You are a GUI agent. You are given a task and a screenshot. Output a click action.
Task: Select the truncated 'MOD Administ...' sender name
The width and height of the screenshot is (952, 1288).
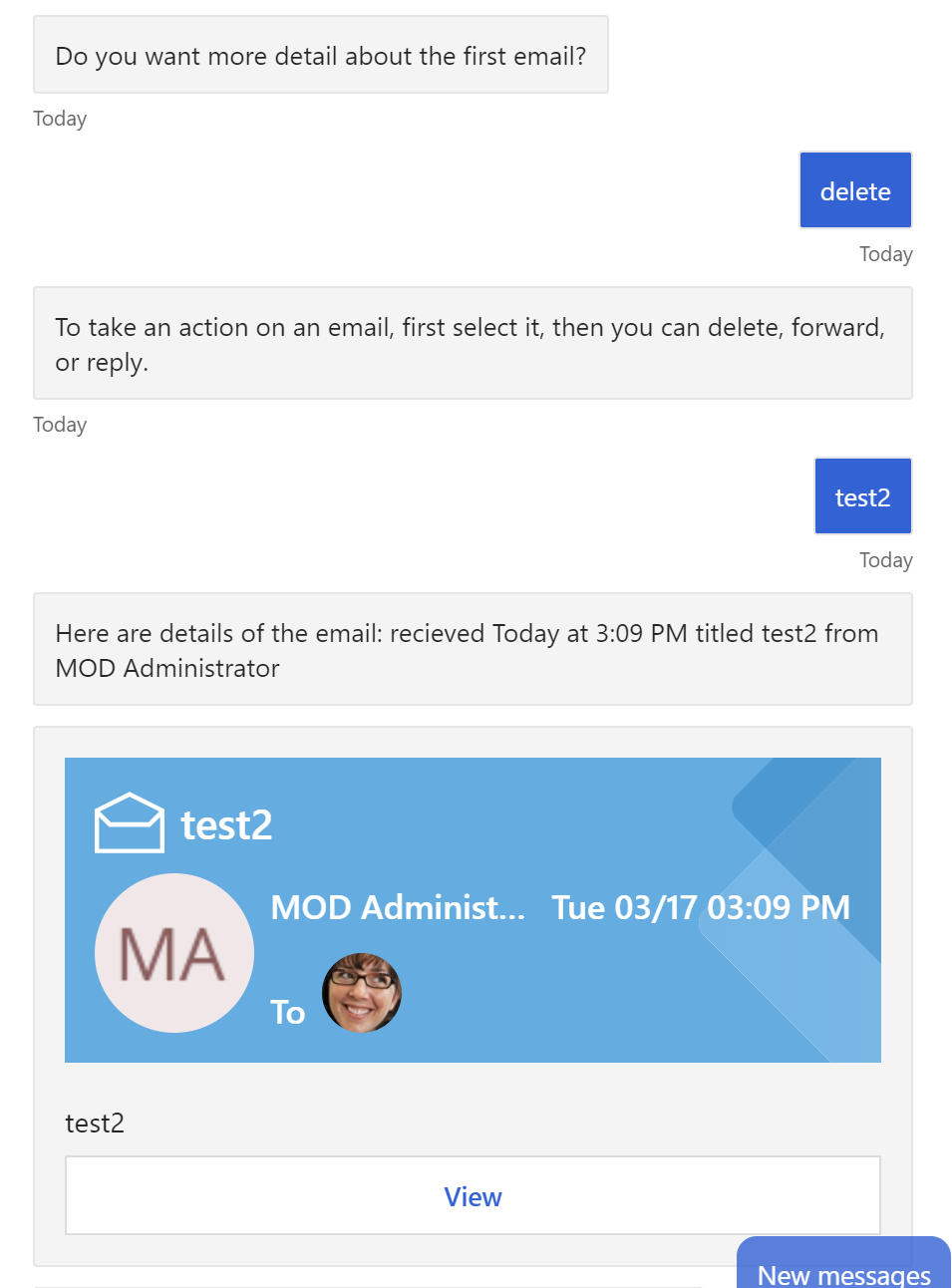pyautogui.click(x=398, y=907)
